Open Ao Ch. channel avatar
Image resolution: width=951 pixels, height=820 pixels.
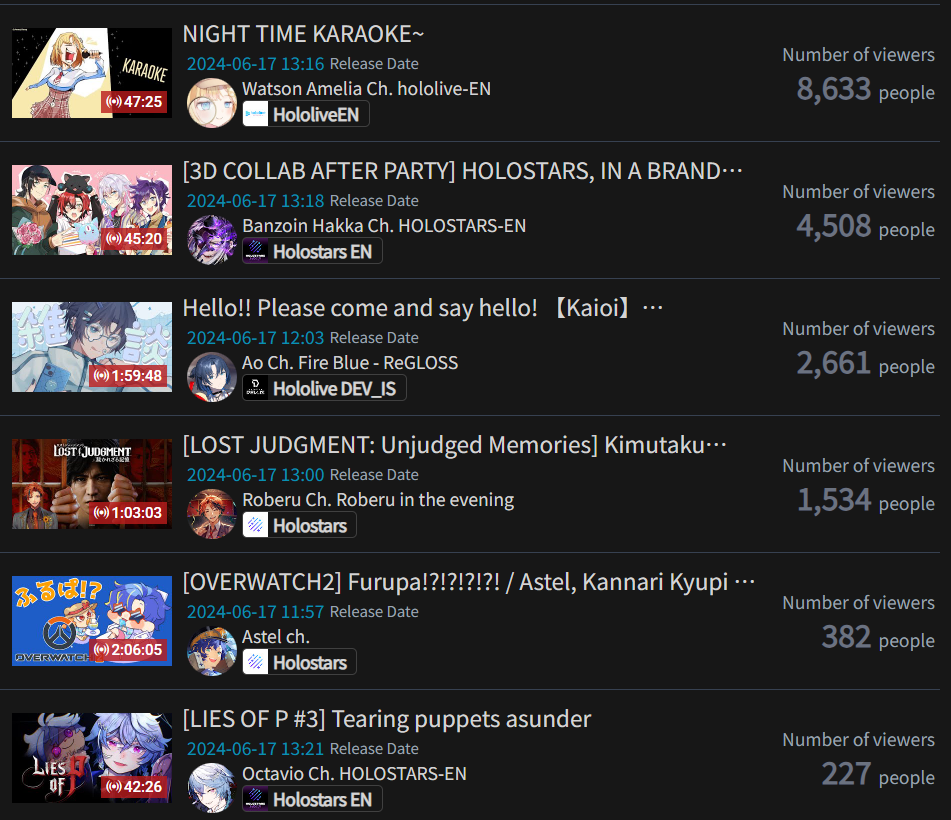pyautogui.click(x=212, y=377)
